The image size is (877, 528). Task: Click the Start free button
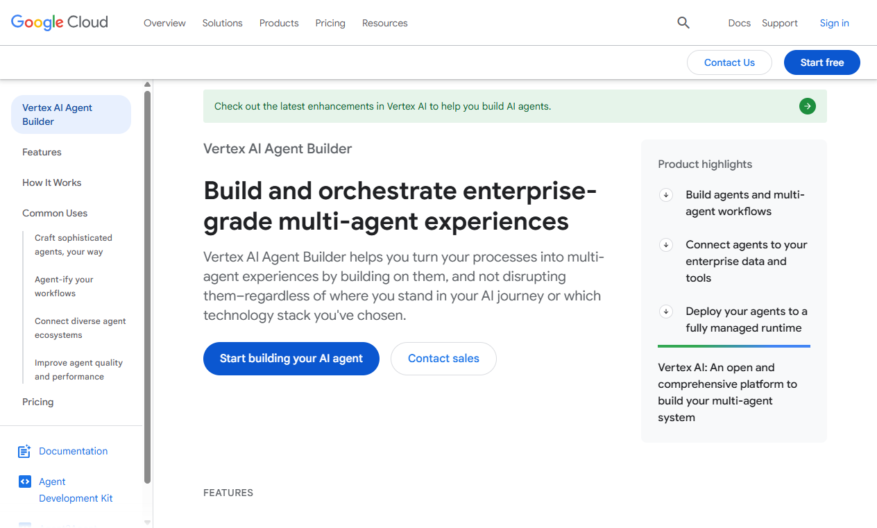click(x=822, y=63)
